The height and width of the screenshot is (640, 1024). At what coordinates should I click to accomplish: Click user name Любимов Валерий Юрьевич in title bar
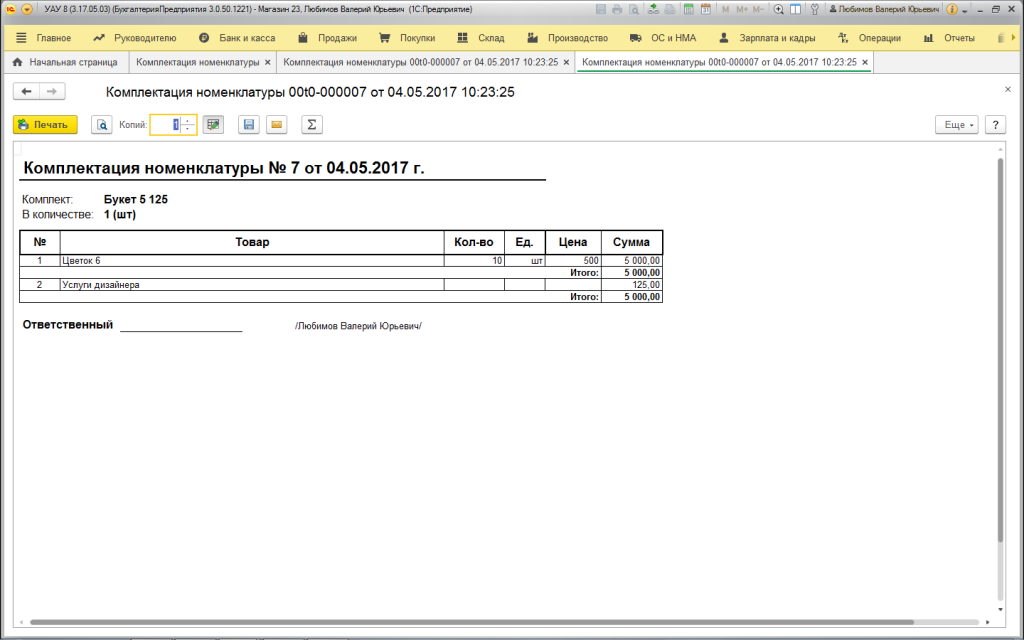(x=884, y=10)
